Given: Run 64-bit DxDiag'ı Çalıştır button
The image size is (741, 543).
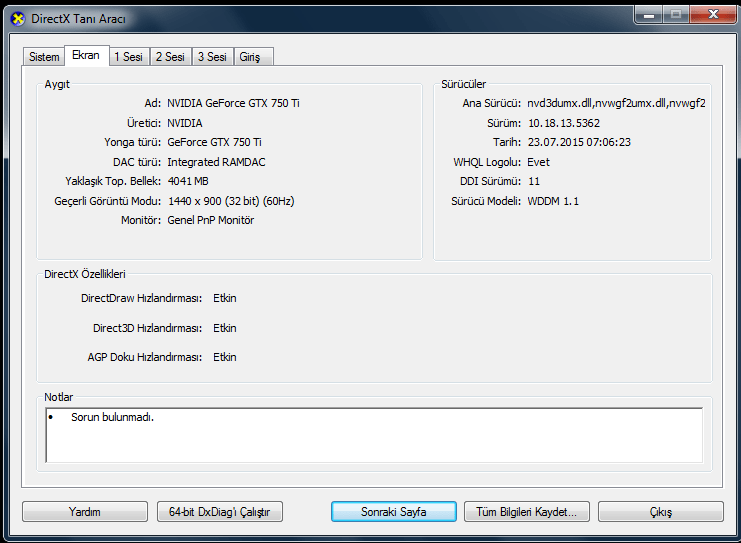Looking at the screenshot, I should [x=220, y=512].
